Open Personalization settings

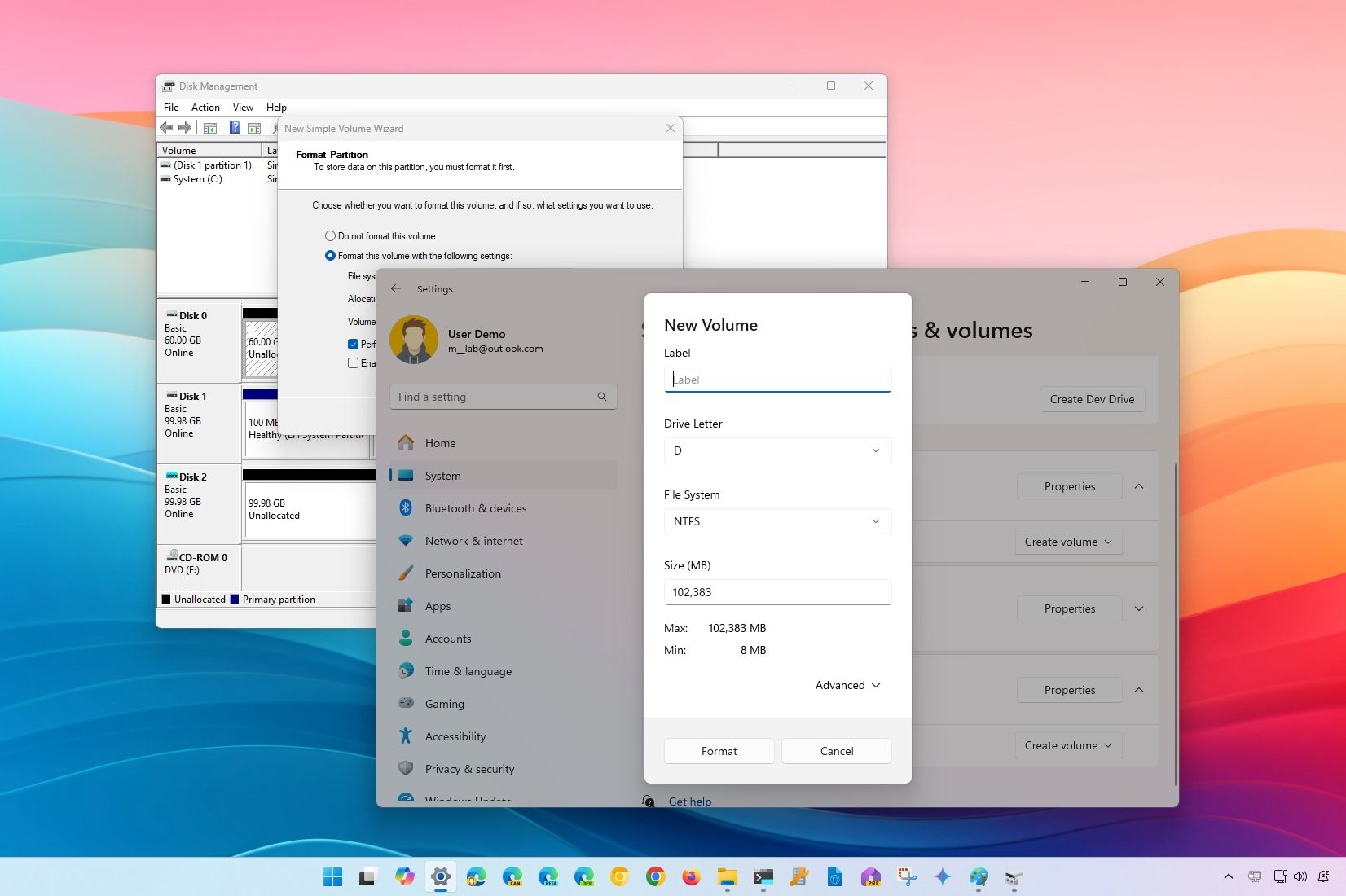click(463, 573)
